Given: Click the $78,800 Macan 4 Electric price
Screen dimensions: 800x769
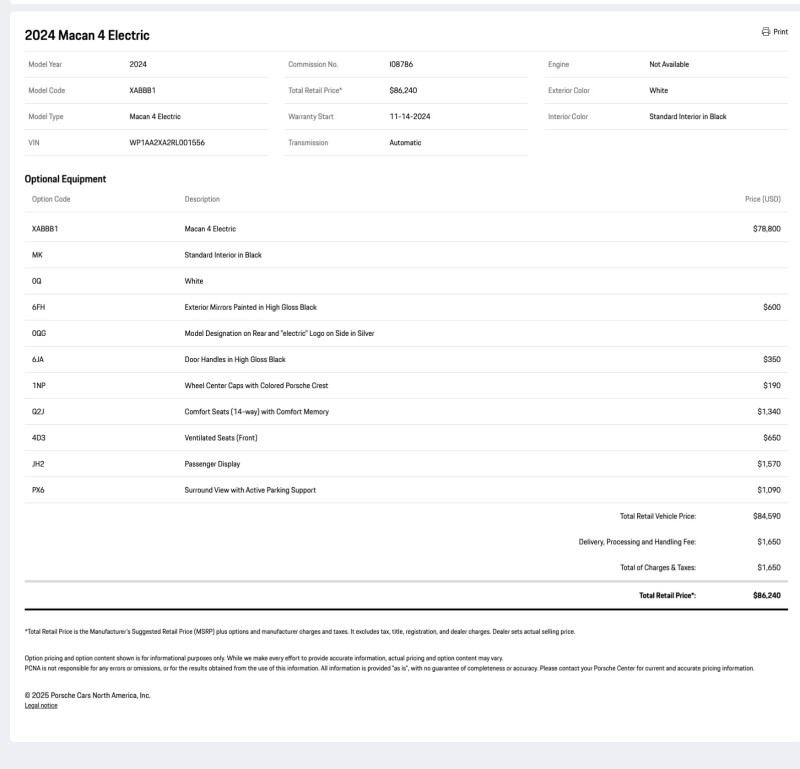Looking at the screenshot, I should click(766, 229).
